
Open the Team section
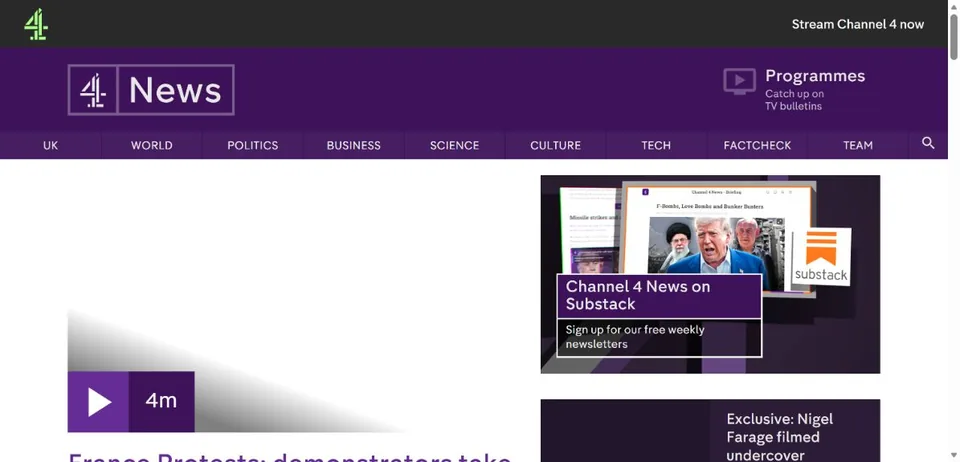[858, 146]
